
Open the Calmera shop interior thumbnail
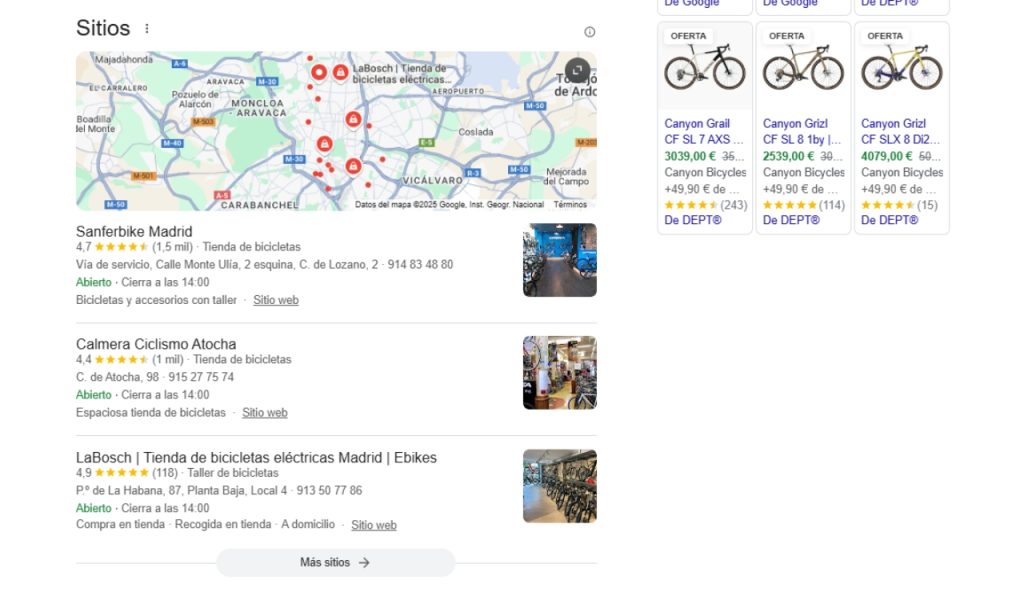pyautogui.click(x=559, y=372)
